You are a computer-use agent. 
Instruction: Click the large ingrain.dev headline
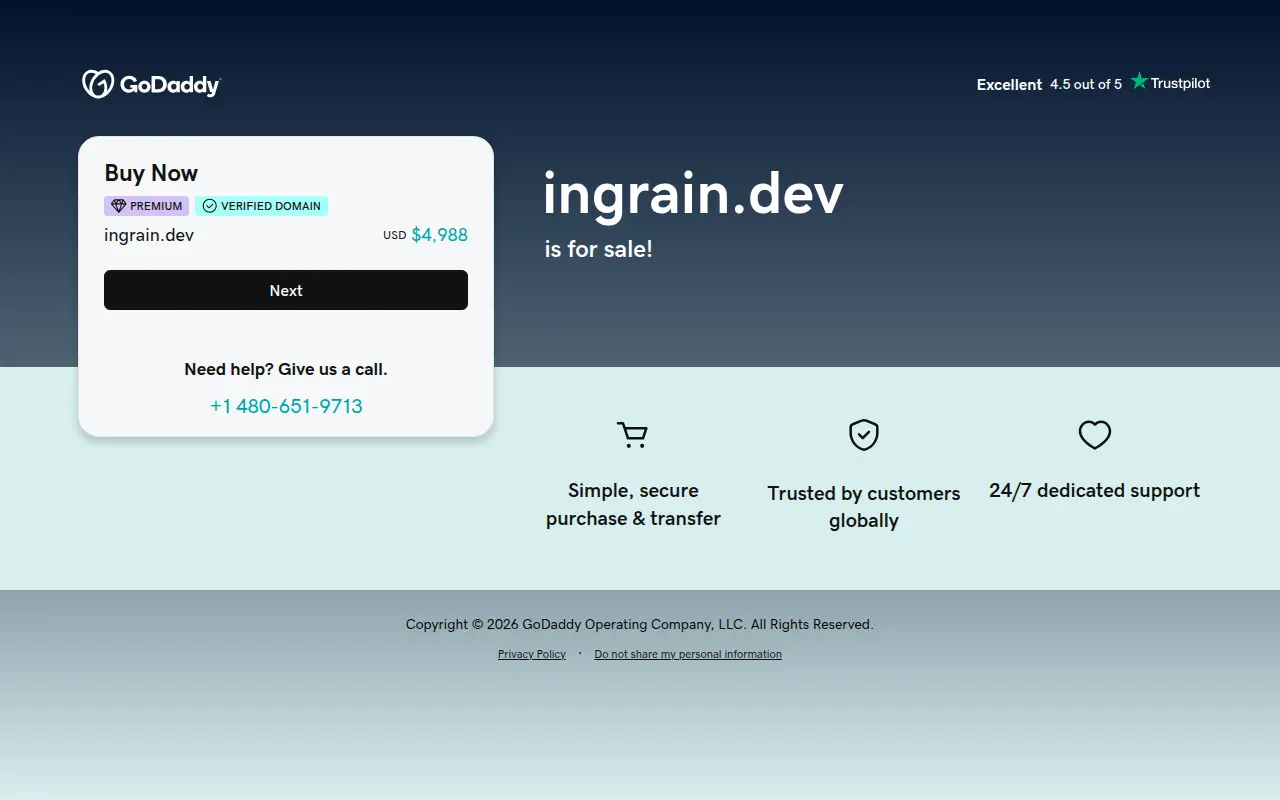pyautogui.click(x=693, y=194)
